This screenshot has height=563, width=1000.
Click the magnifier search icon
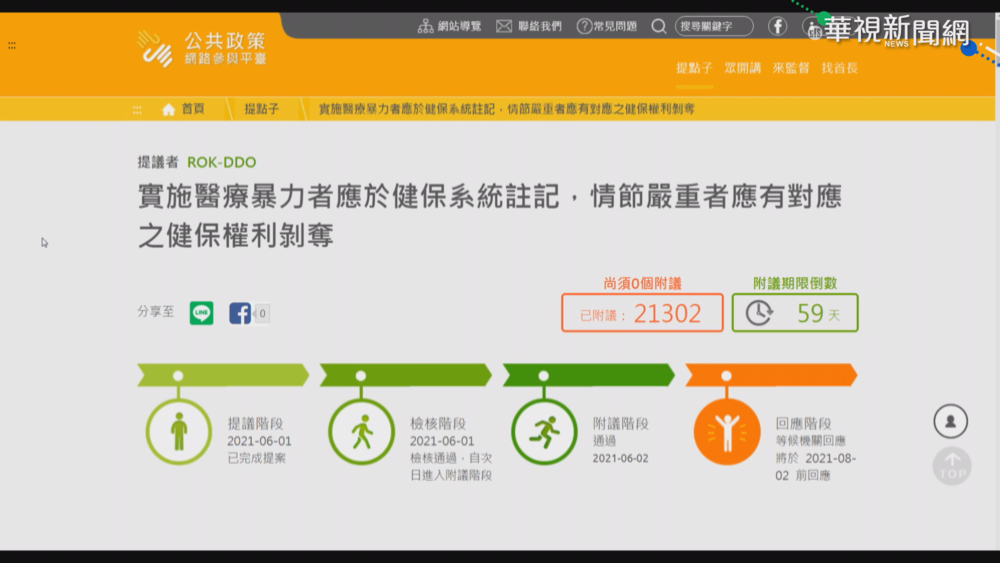point(659,26)
